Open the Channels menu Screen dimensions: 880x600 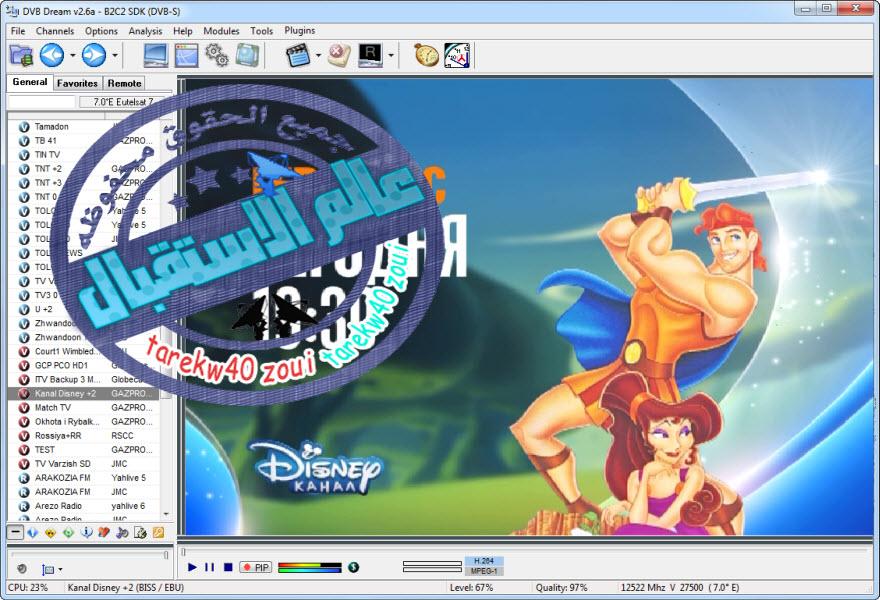[x=55, y=31]
